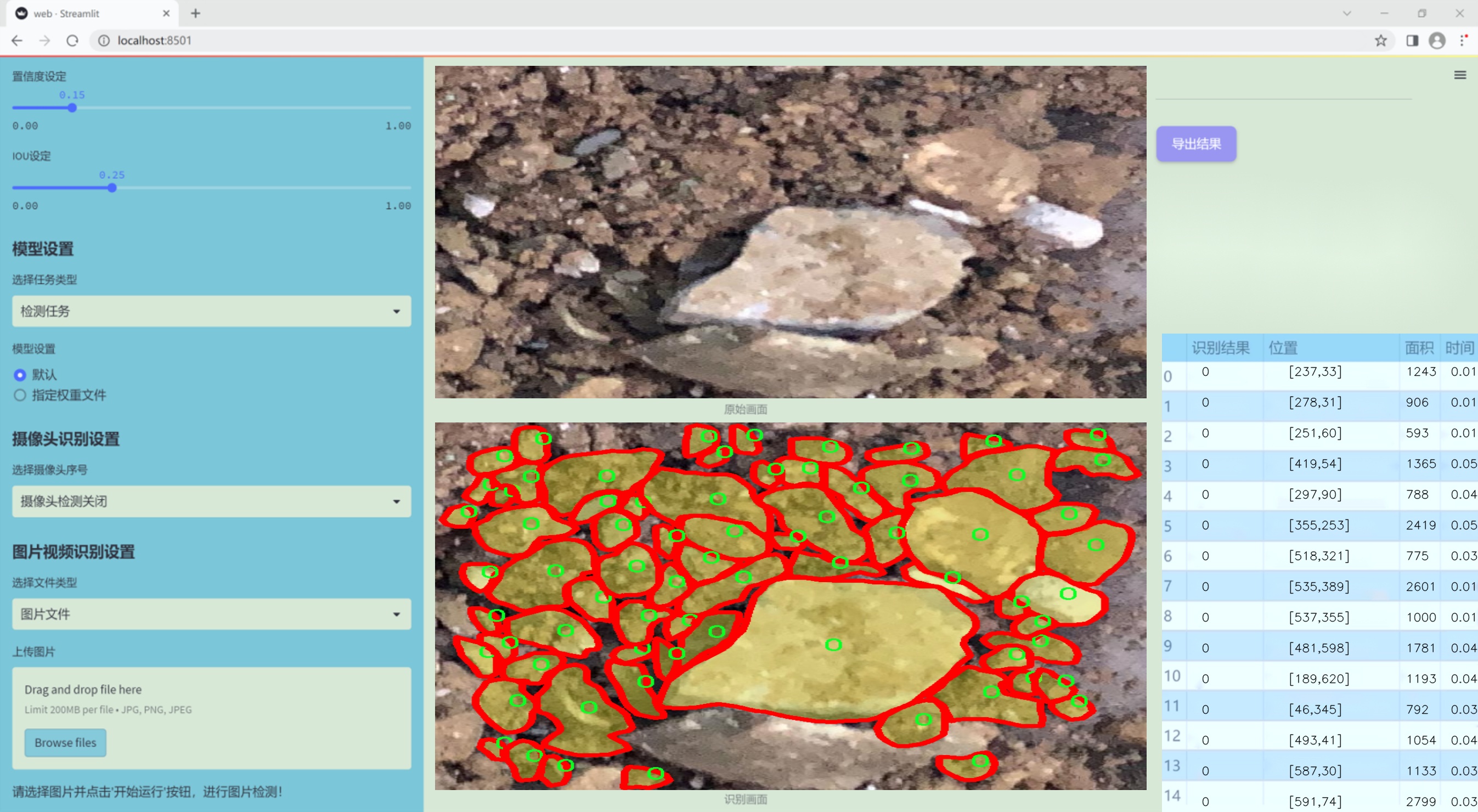The image size is (1478, 812).
Task: Select the 默认 radio option
Action: [x=20, y=375]
